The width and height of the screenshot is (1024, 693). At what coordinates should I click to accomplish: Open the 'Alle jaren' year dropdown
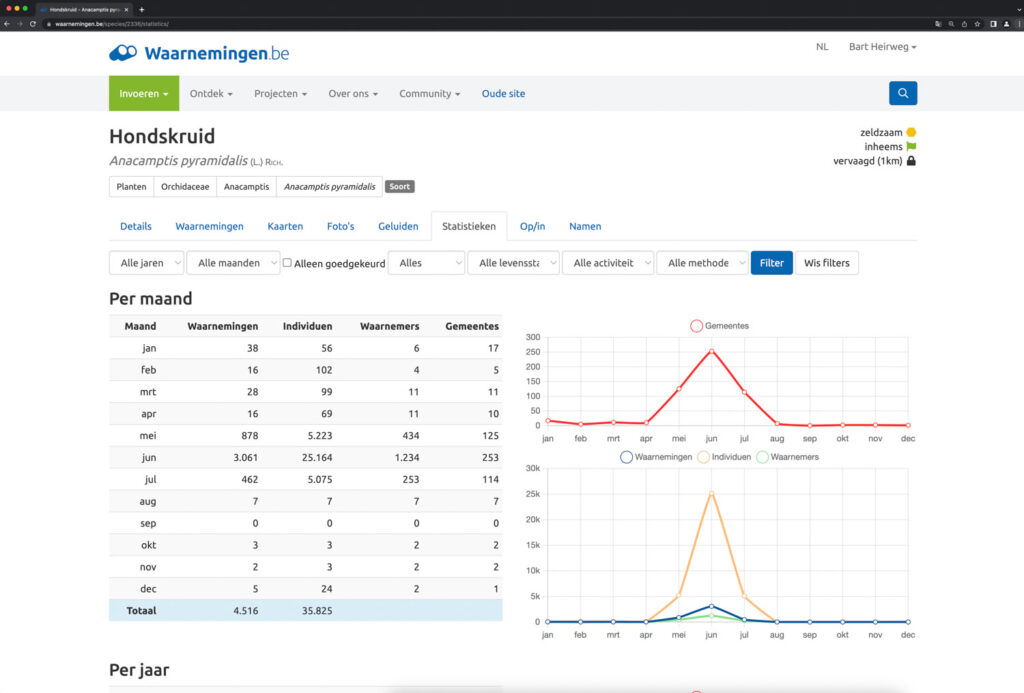tap(146, 263)
